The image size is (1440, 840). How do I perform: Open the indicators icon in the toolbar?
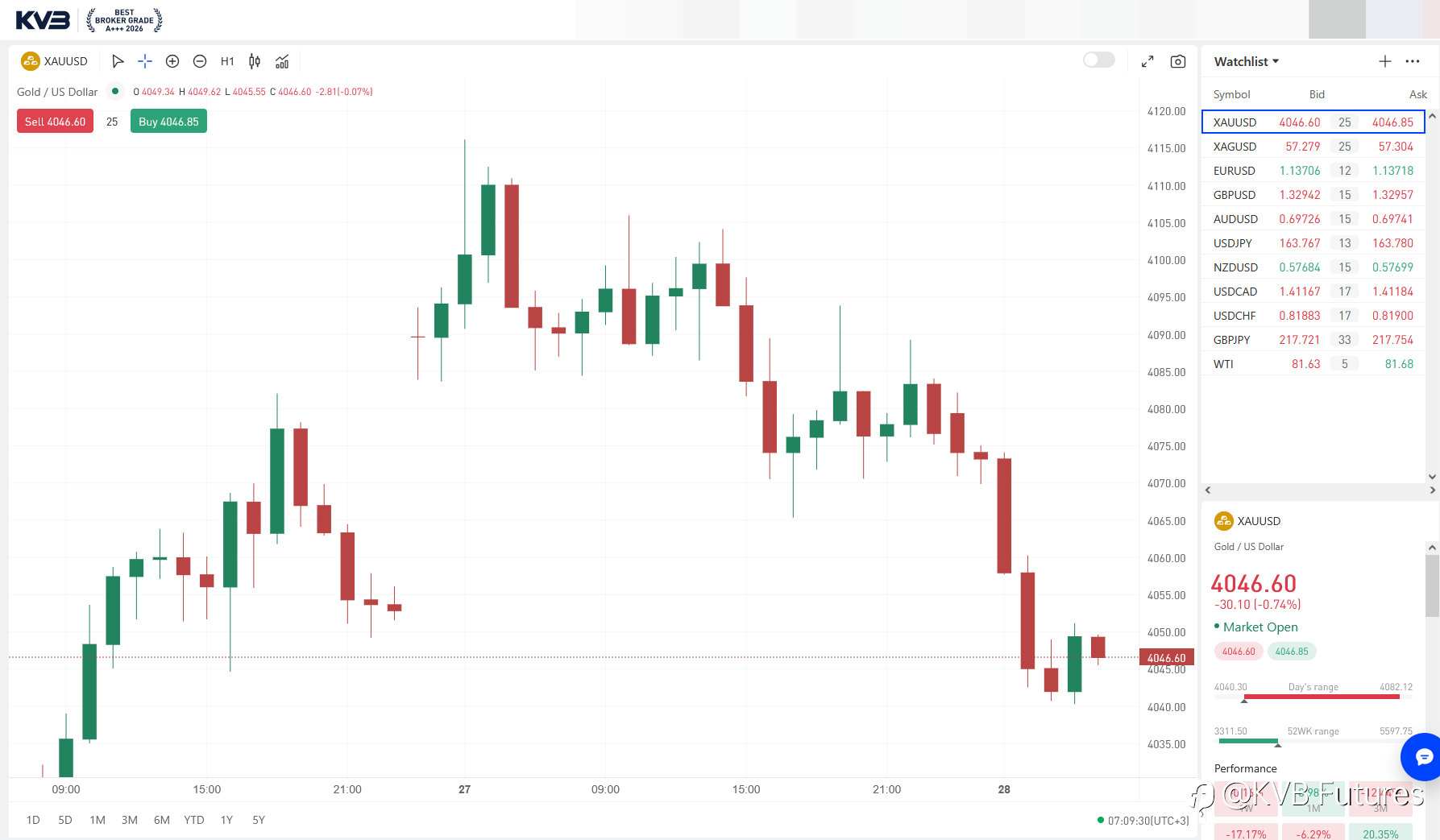click(x=282, y=61)
